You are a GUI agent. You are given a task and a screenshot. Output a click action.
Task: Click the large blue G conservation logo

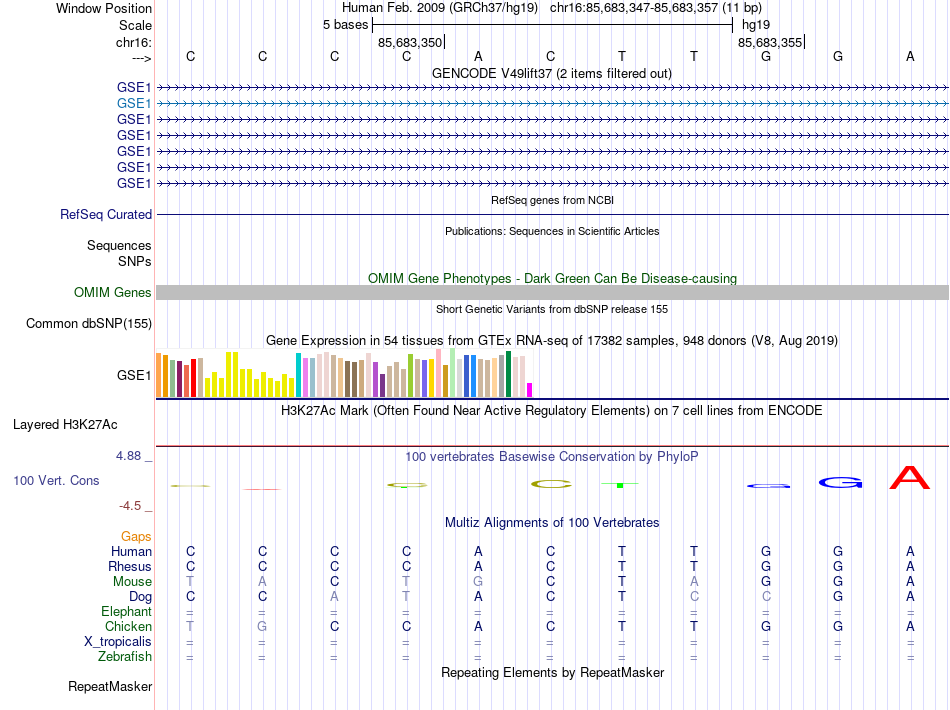(x=840, y=482)
